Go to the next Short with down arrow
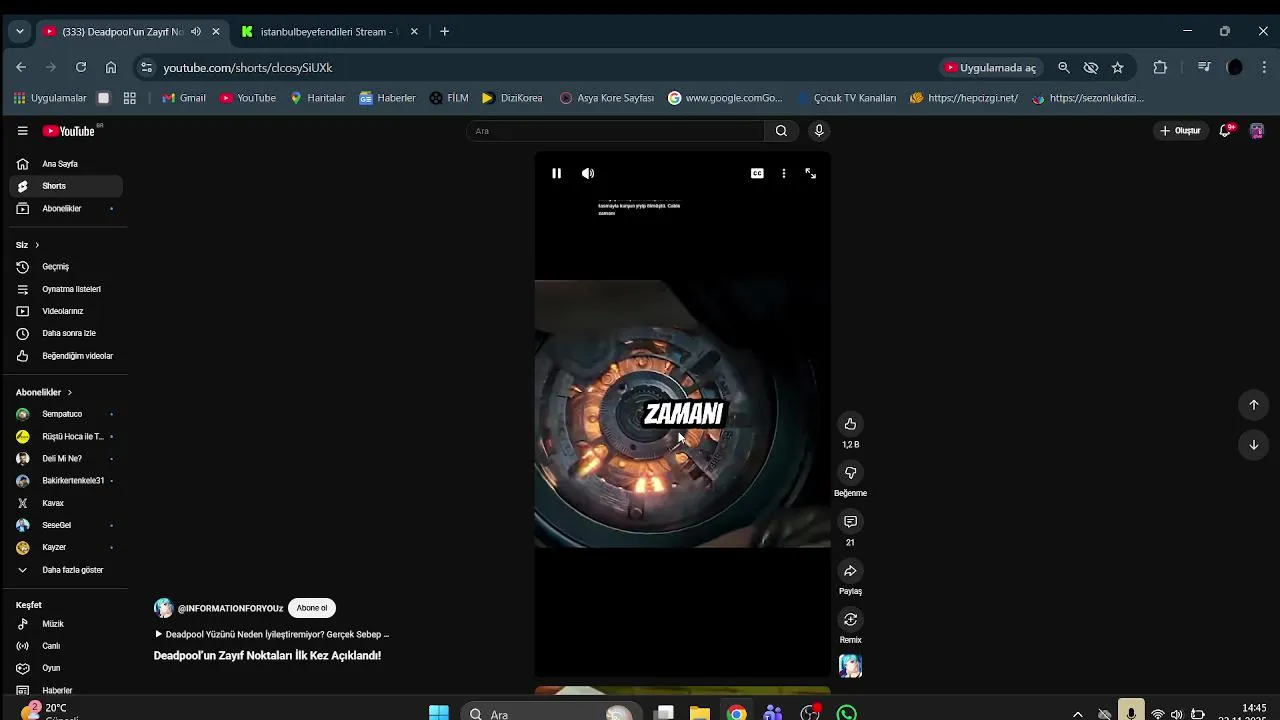This screenshot has height=720, width=1280. (x=1254, y=445)
